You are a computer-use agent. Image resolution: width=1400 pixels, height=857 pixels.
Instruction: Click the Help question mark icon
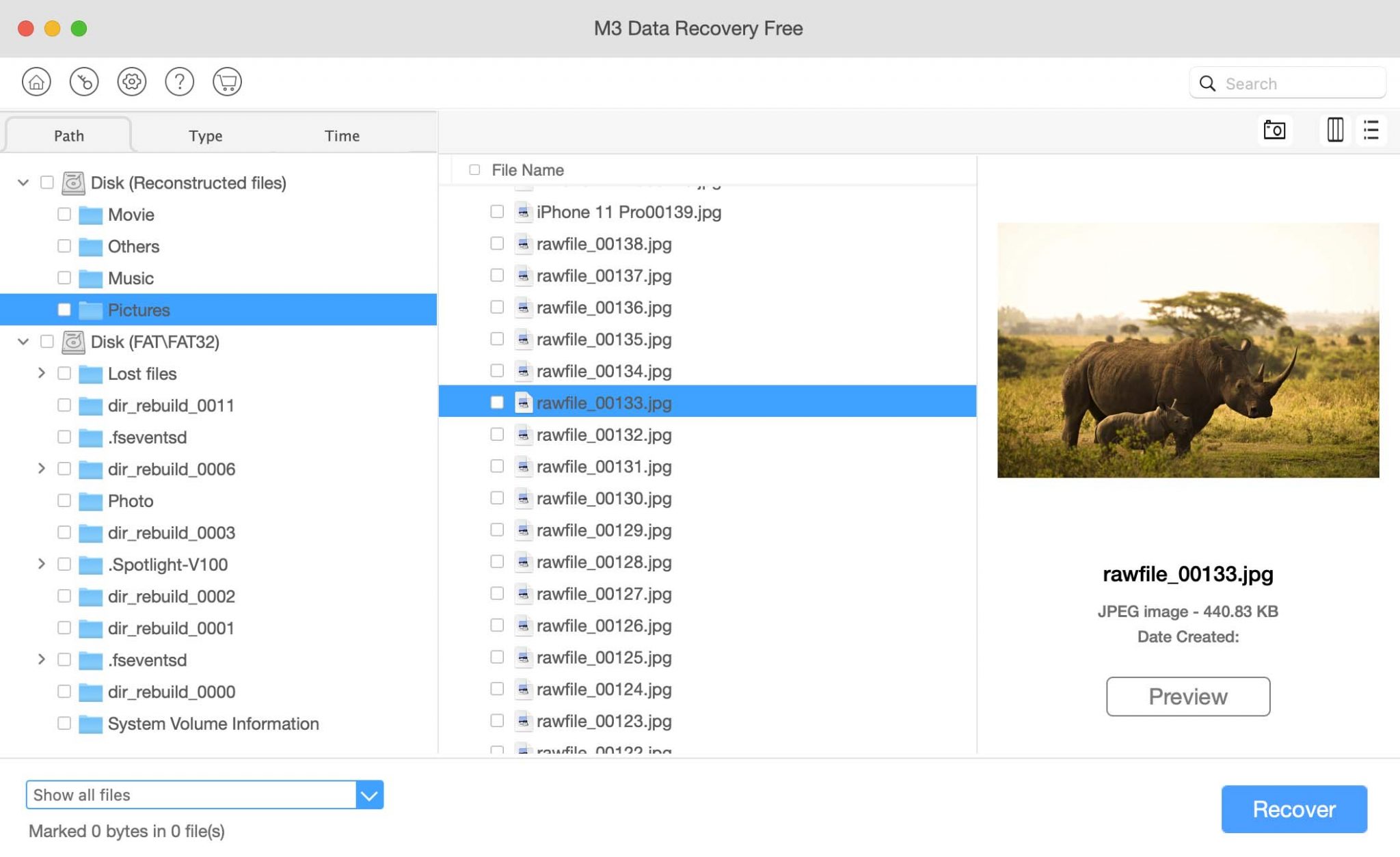pyautogui.click(x=179, y=81)
